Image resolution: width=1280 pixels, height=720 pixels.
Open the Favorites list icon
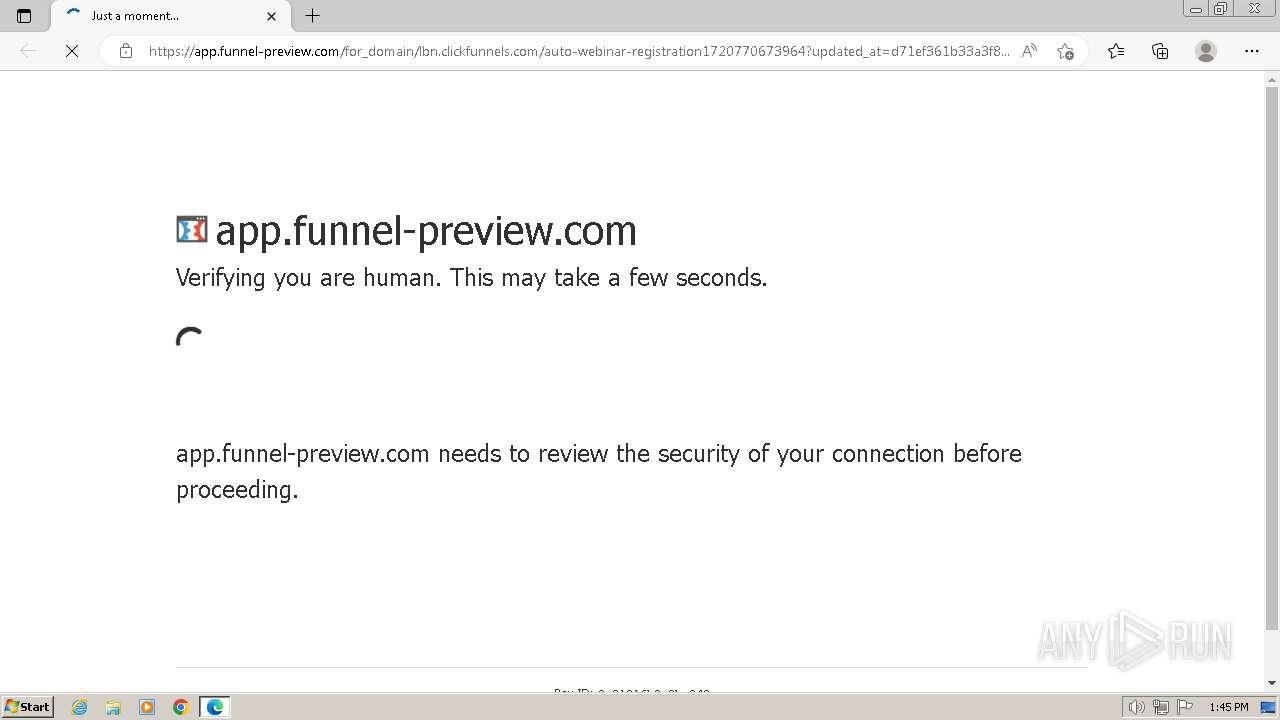1116,51
